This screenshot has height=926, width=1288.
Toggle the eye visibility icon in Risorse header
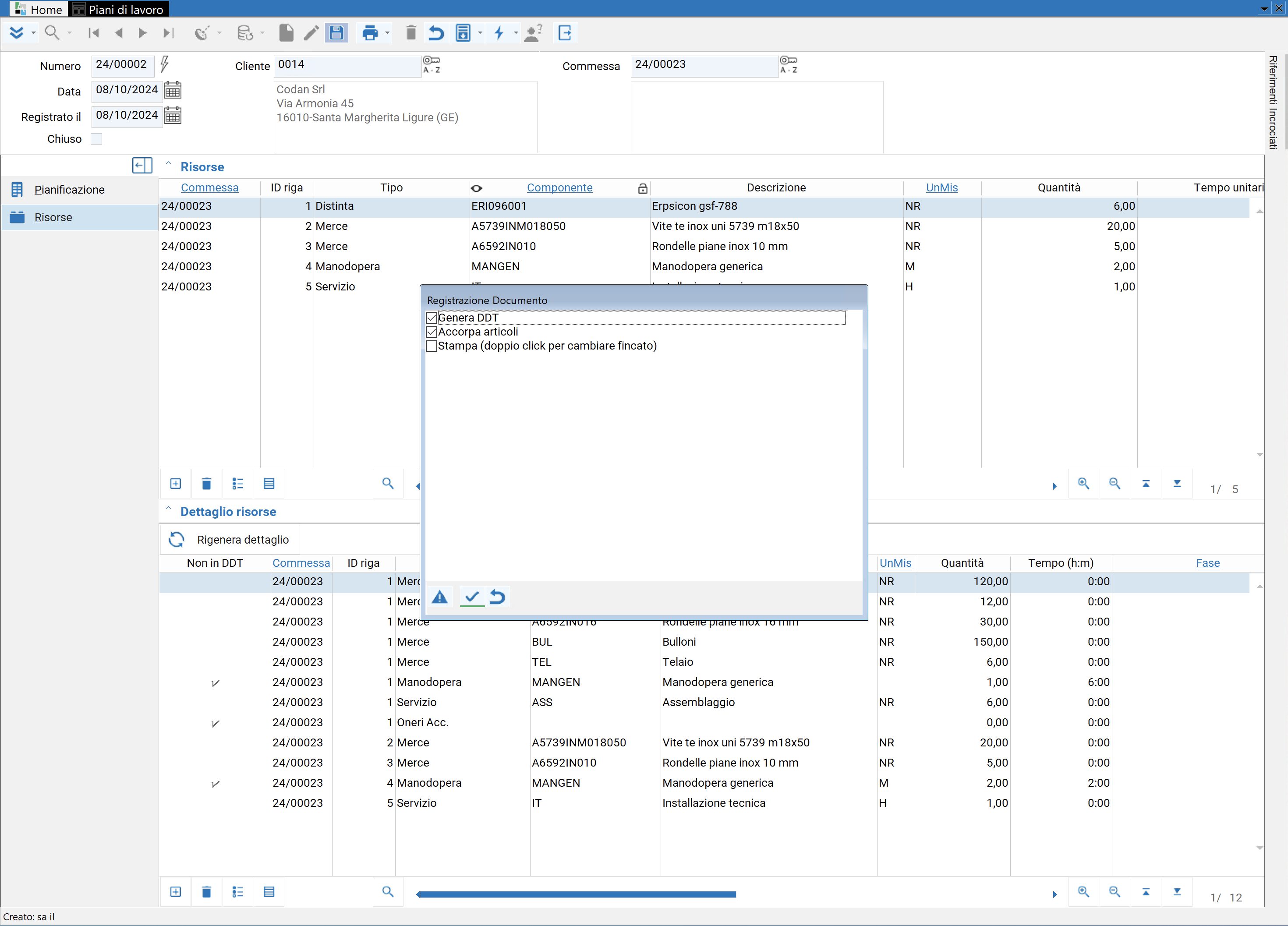pyautogui.click(x=477, y=188)
